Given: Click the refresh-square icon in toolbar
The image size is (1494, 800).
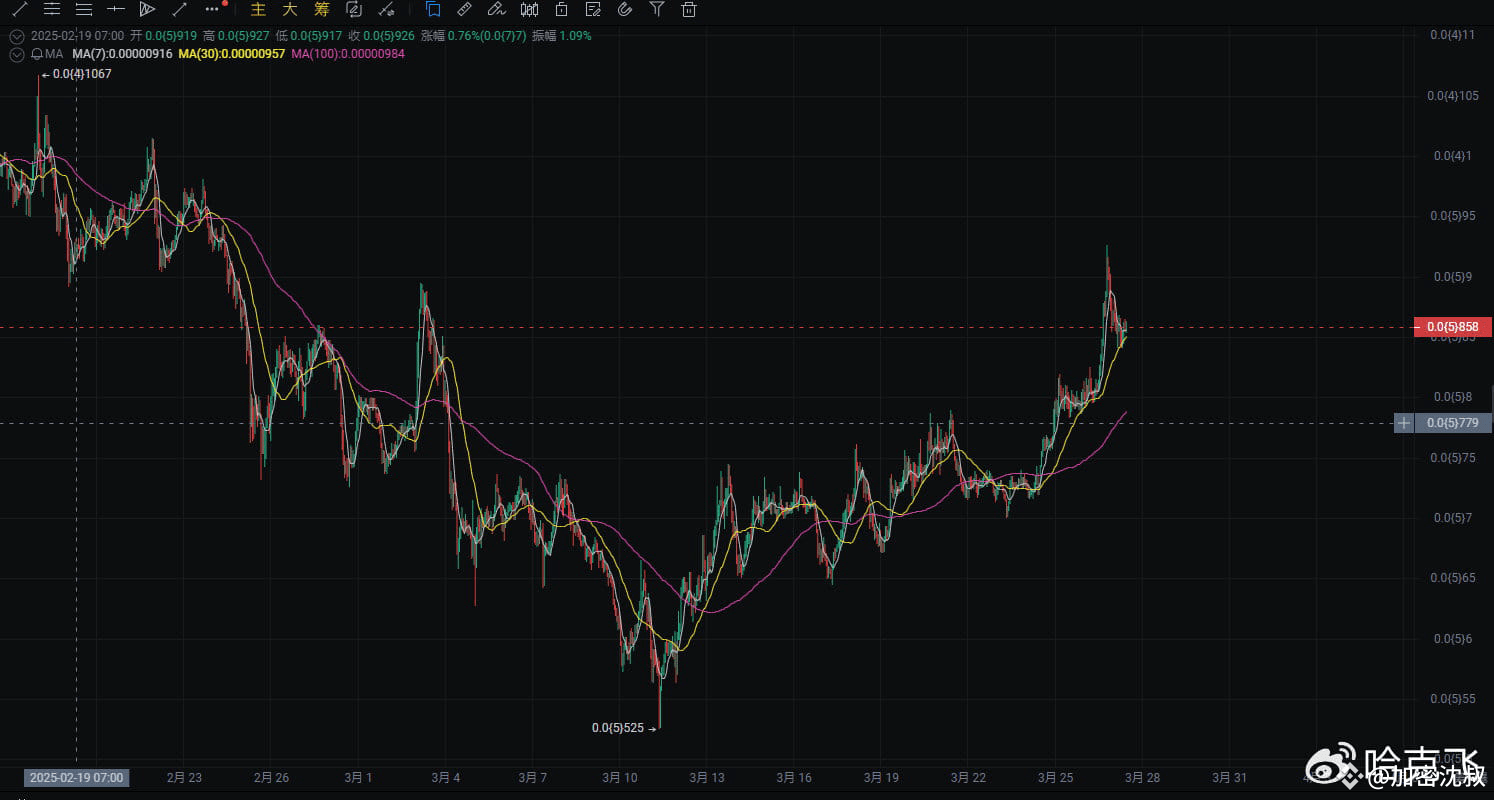Looking at the screenshot, I should (354, 9).
